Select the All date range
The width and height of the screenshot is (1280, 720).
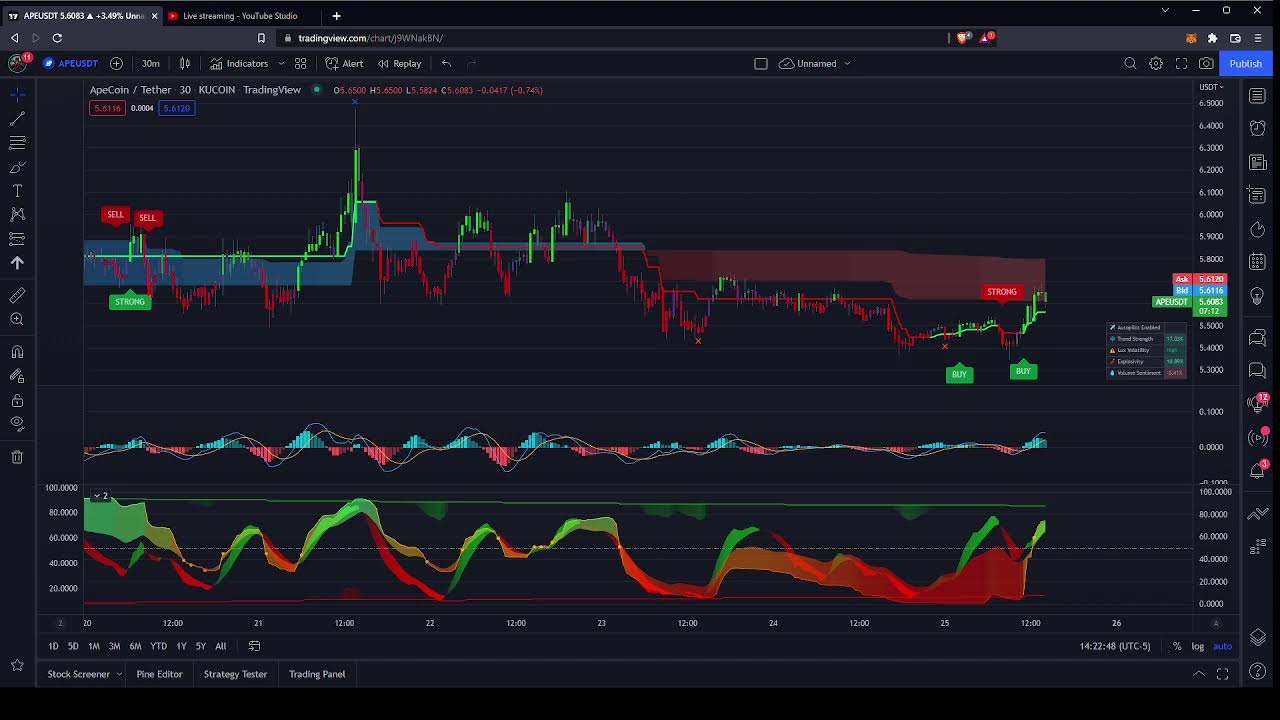click(220, 646)
